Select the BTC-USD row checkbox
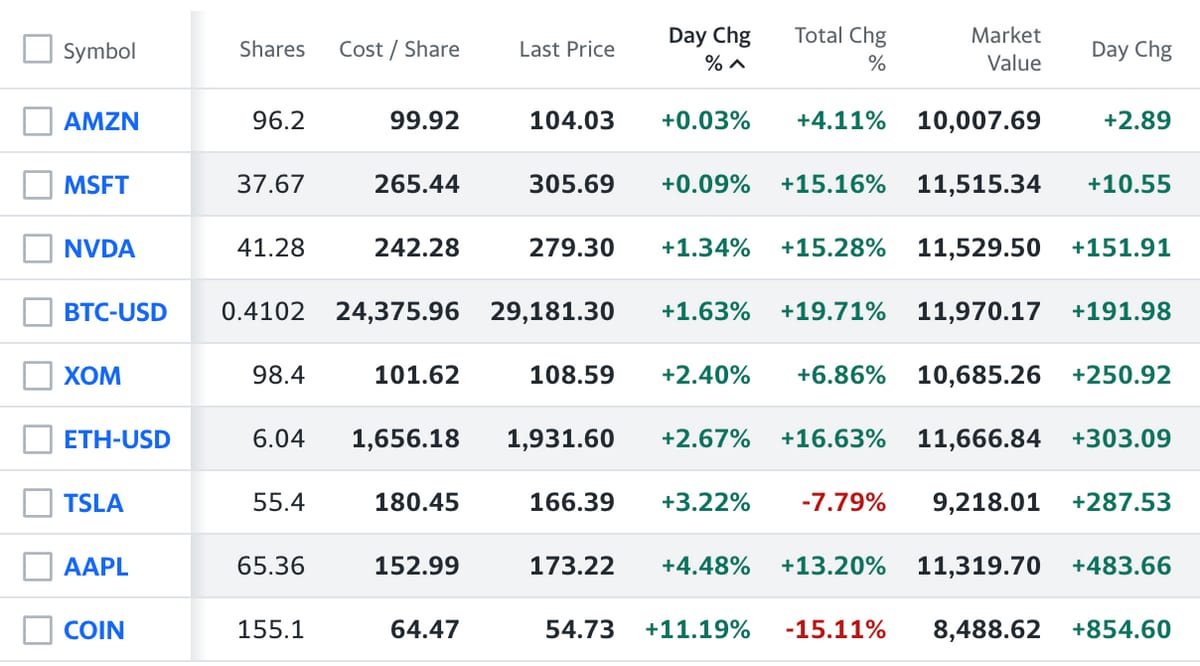Viewport: 1200px width, 666px height. coord(38,312)
